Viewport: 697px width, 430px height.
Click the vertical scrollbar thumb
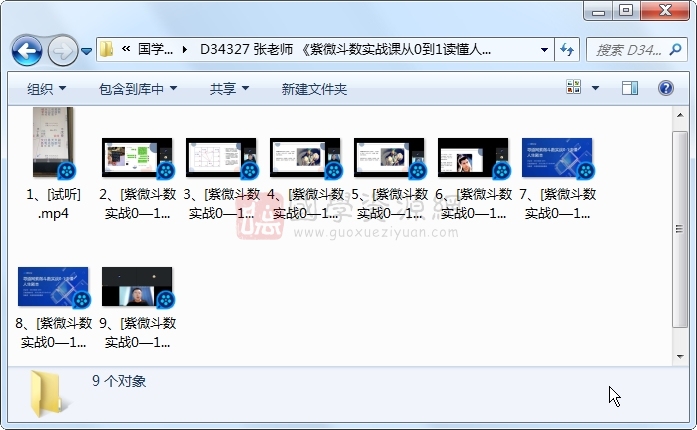pyautogui.click(x=680, y=229)
